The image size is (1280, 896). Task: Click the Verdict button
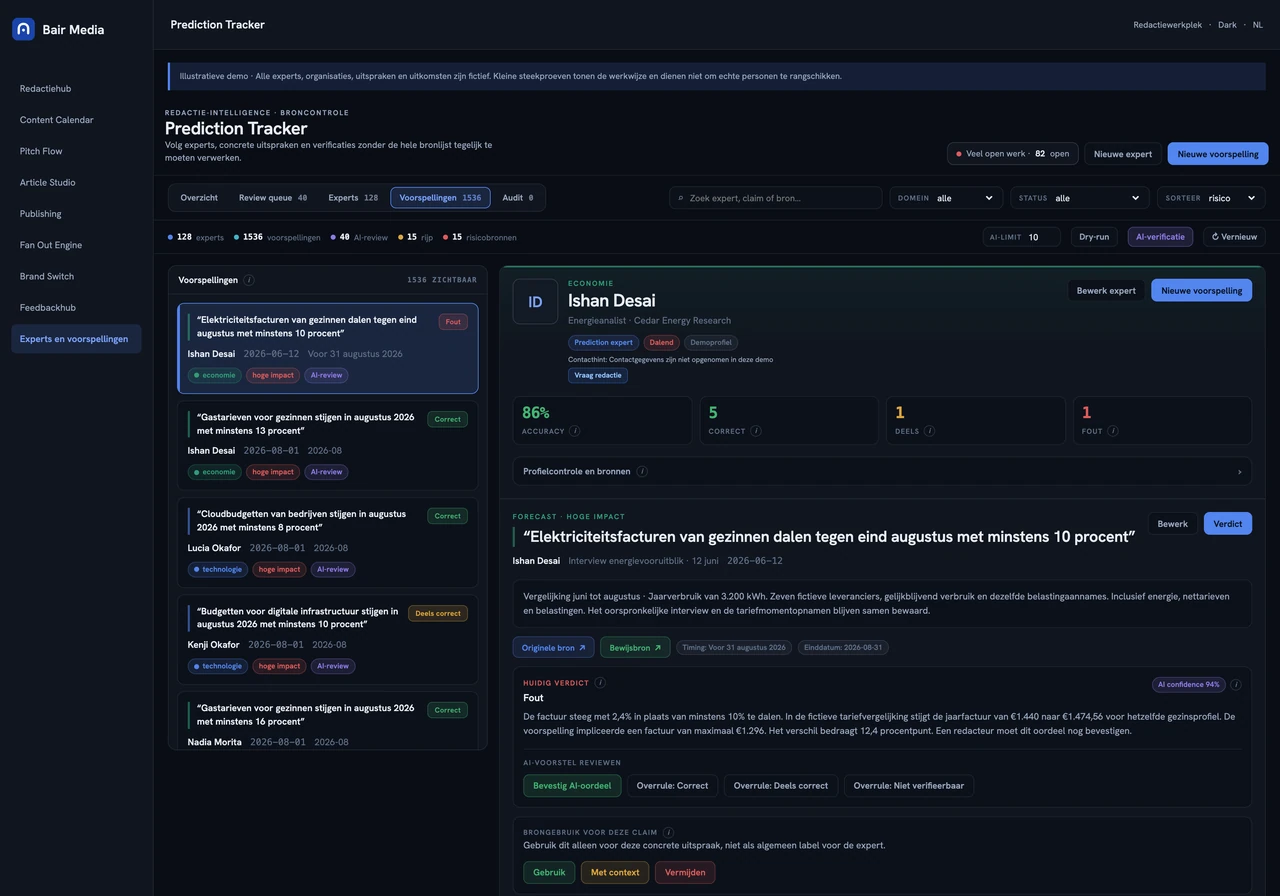[x=1228, y=523]
